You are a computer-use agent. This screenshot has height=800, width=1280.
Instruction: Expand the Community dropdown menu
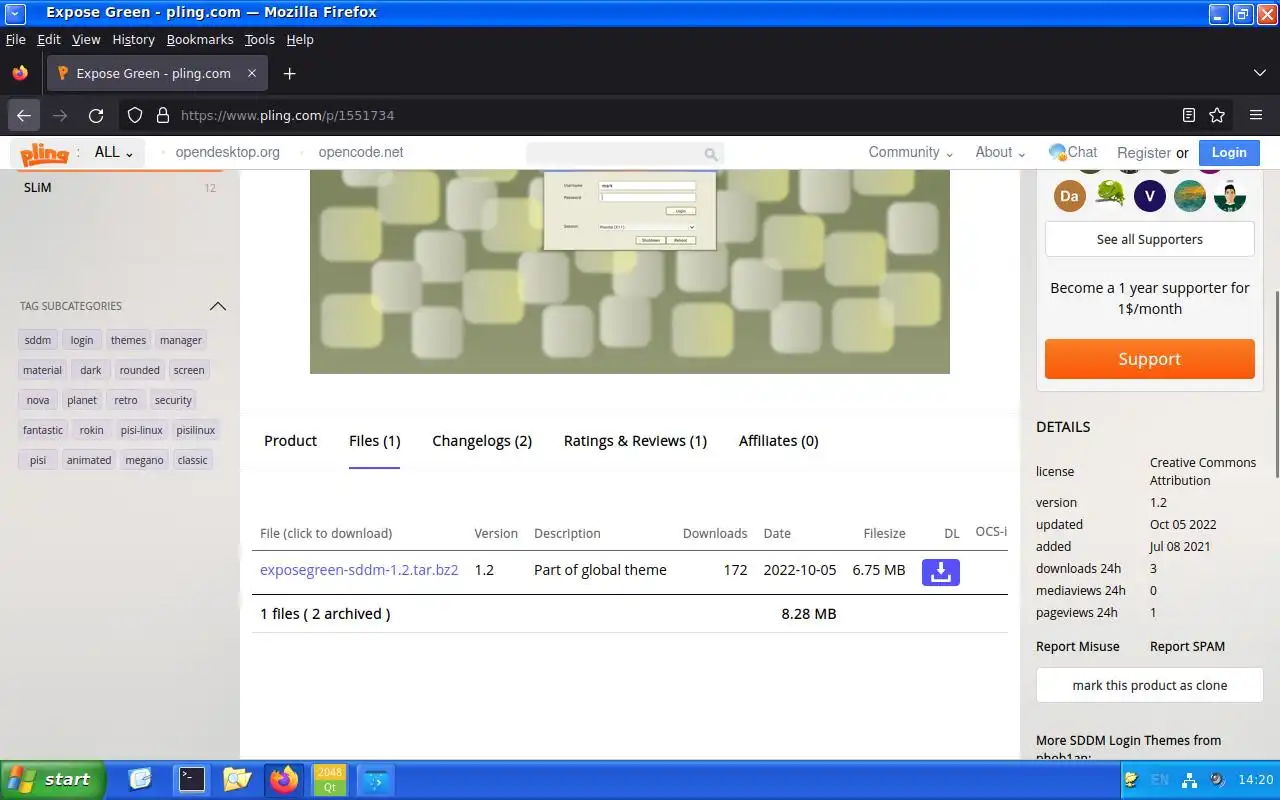(x=911, y=152)
